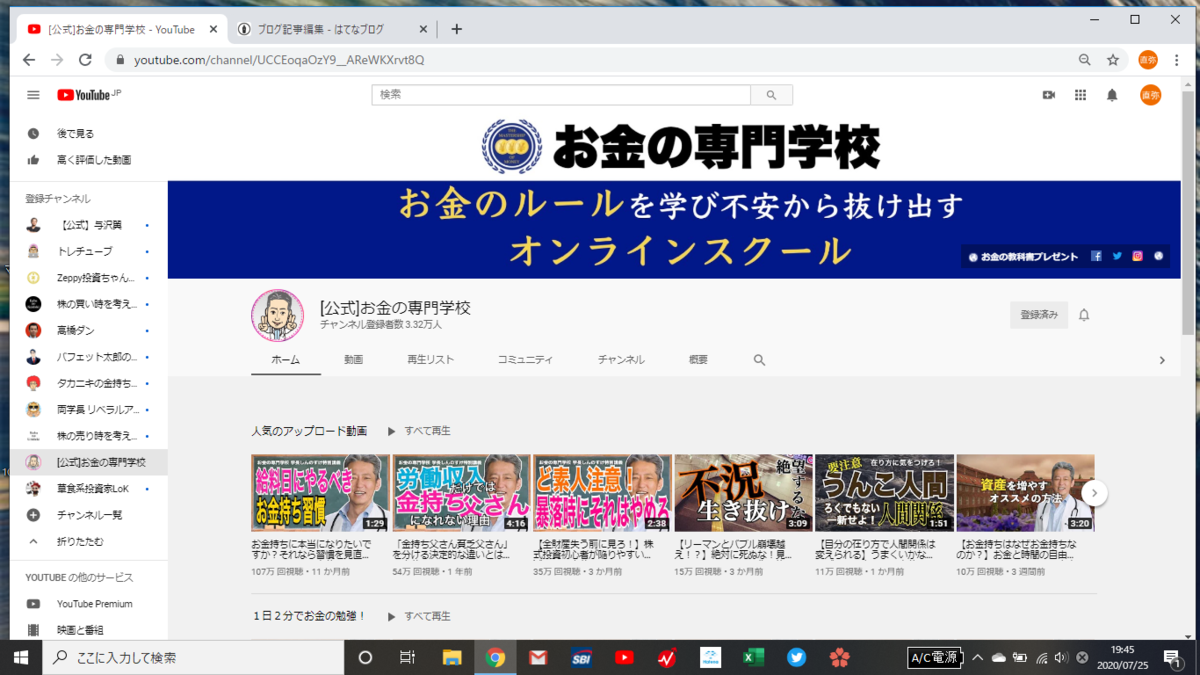Open a new Chrome tab
The height and width of the screenshot is (675, 1200).
click(456, 29)
